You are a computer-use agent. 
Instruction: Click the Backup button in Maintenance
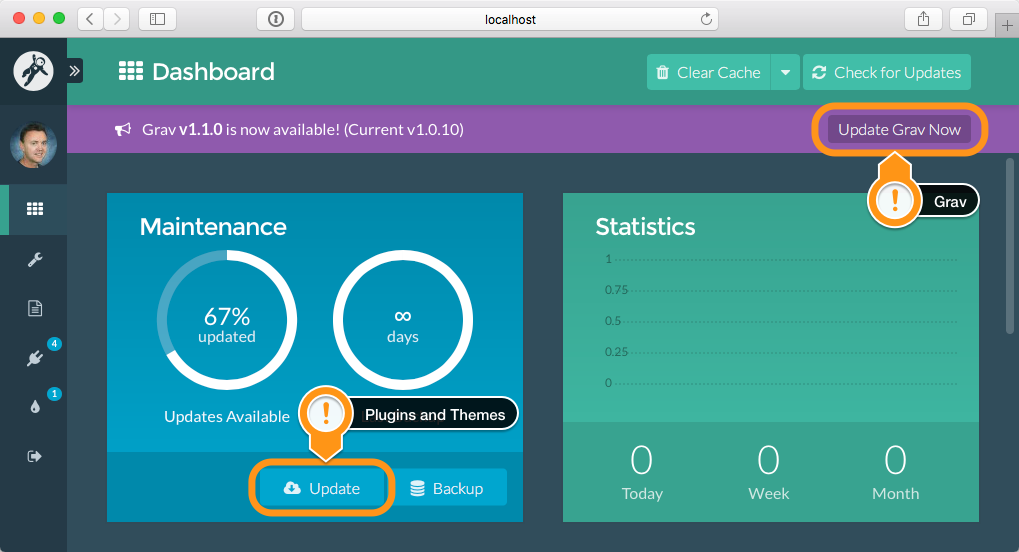pos(446,488)
